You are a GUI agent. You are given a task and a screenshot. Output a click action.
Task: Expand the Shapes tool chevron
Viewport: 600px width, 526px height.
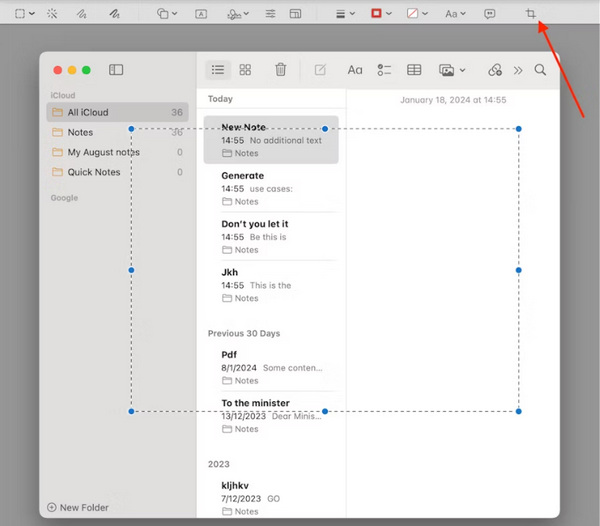pos(174,14)
